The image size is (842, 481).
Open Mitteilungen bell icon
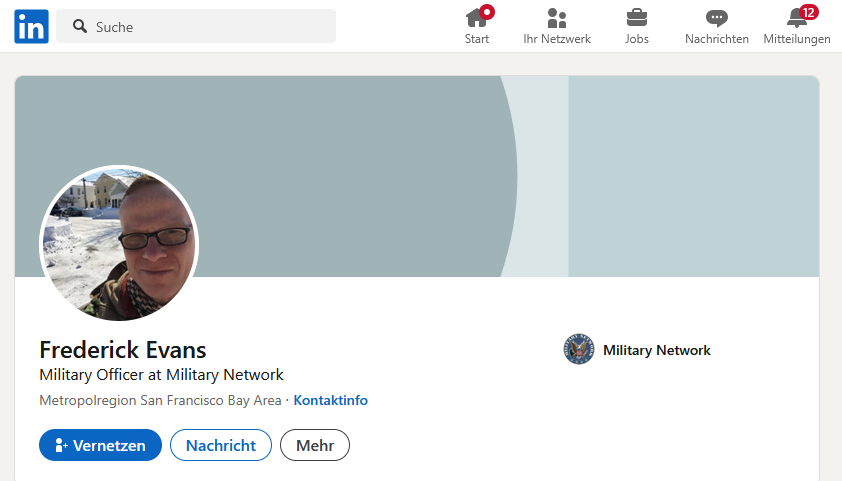coord(797,18)
